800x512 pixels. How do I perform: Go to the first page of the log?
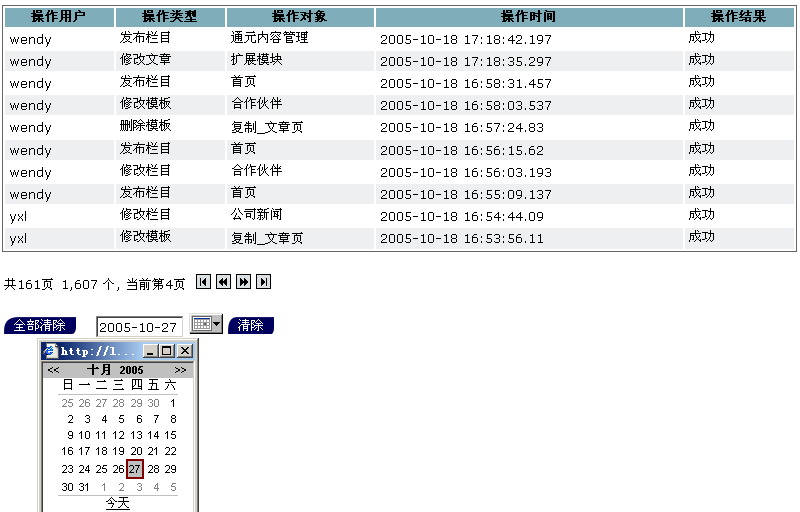[x=203, y=282]
